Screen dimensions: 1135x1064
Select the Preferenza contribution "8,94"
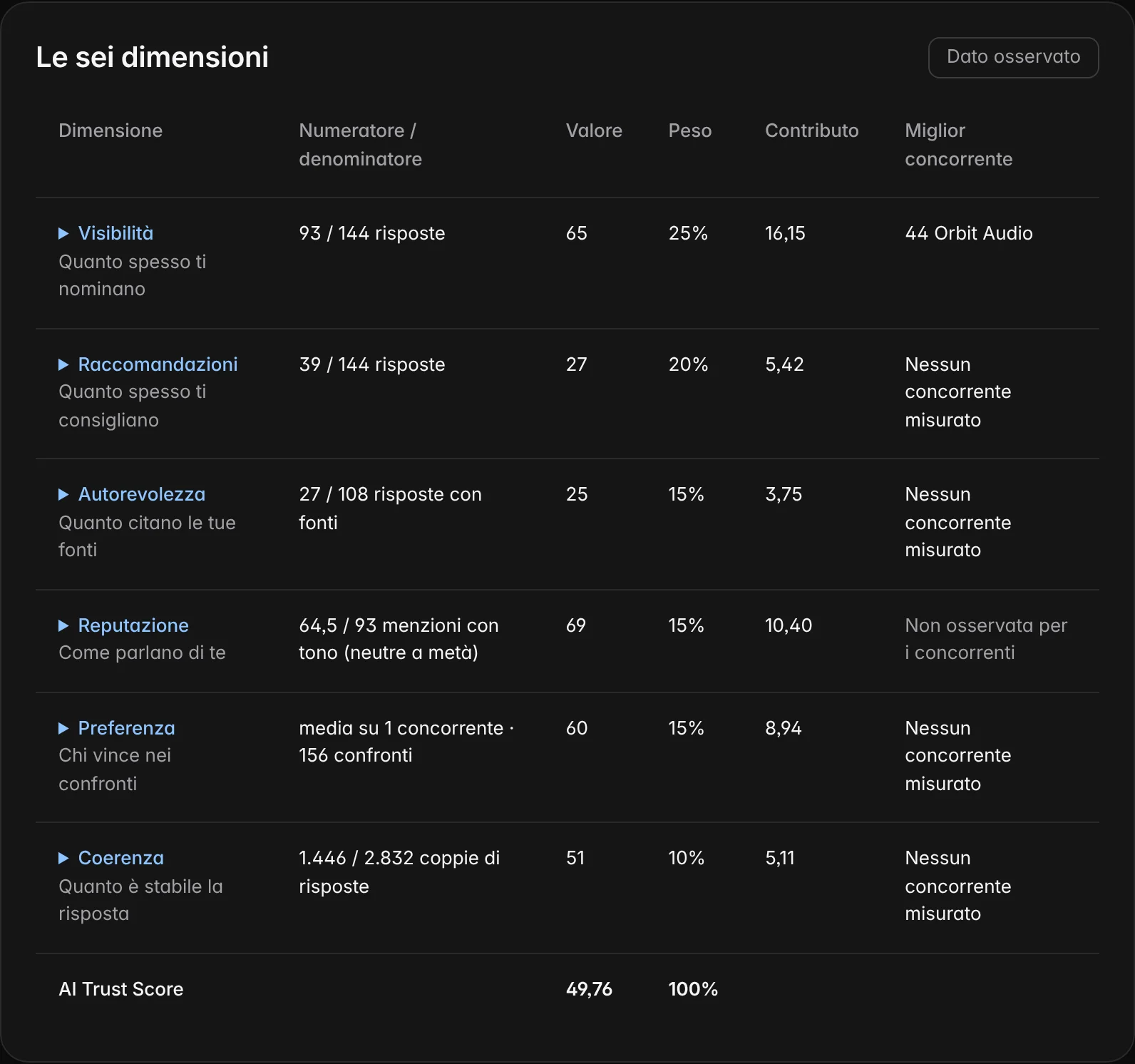(x=784, y=728)
